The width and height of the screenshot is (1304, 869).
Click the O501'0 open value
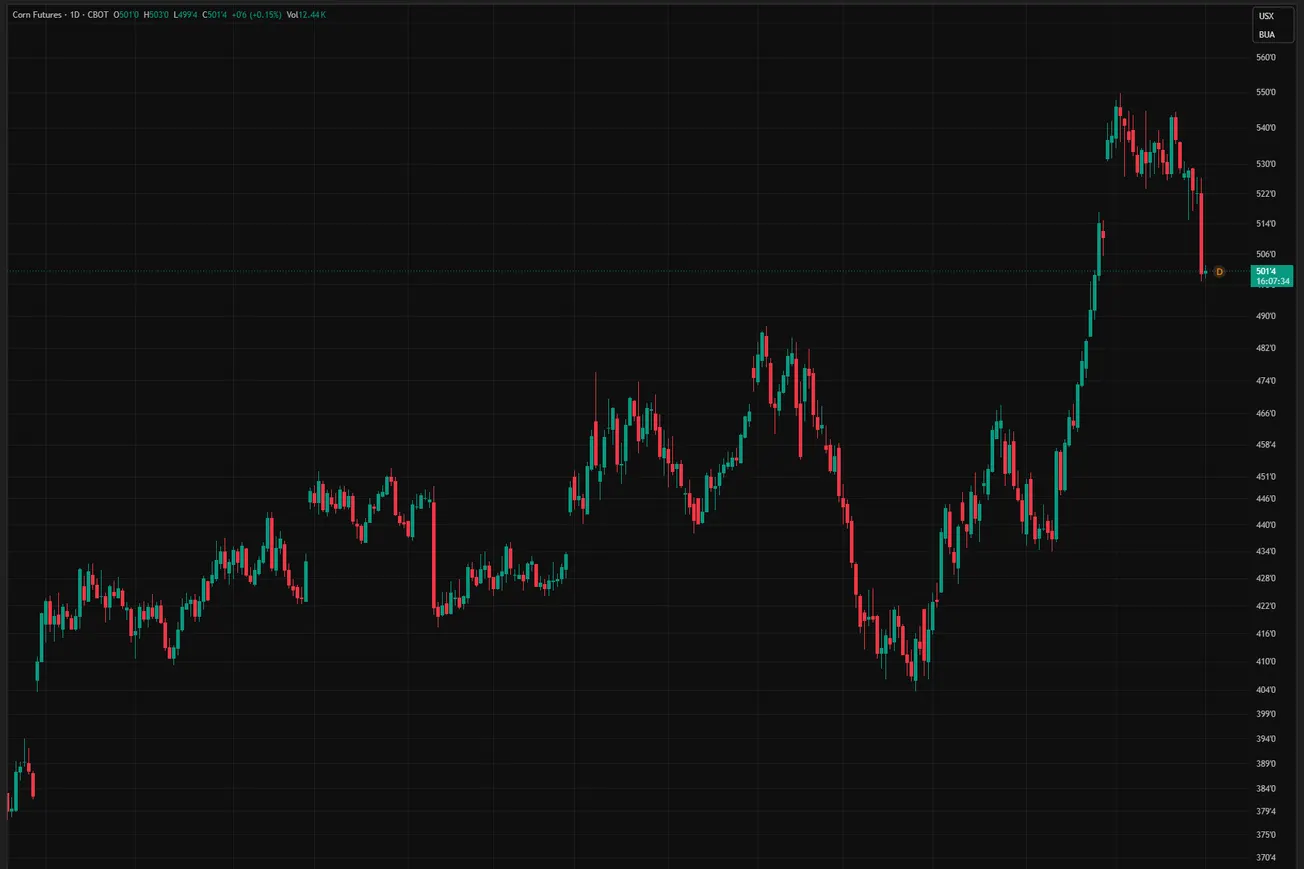(x=126, y=15)
